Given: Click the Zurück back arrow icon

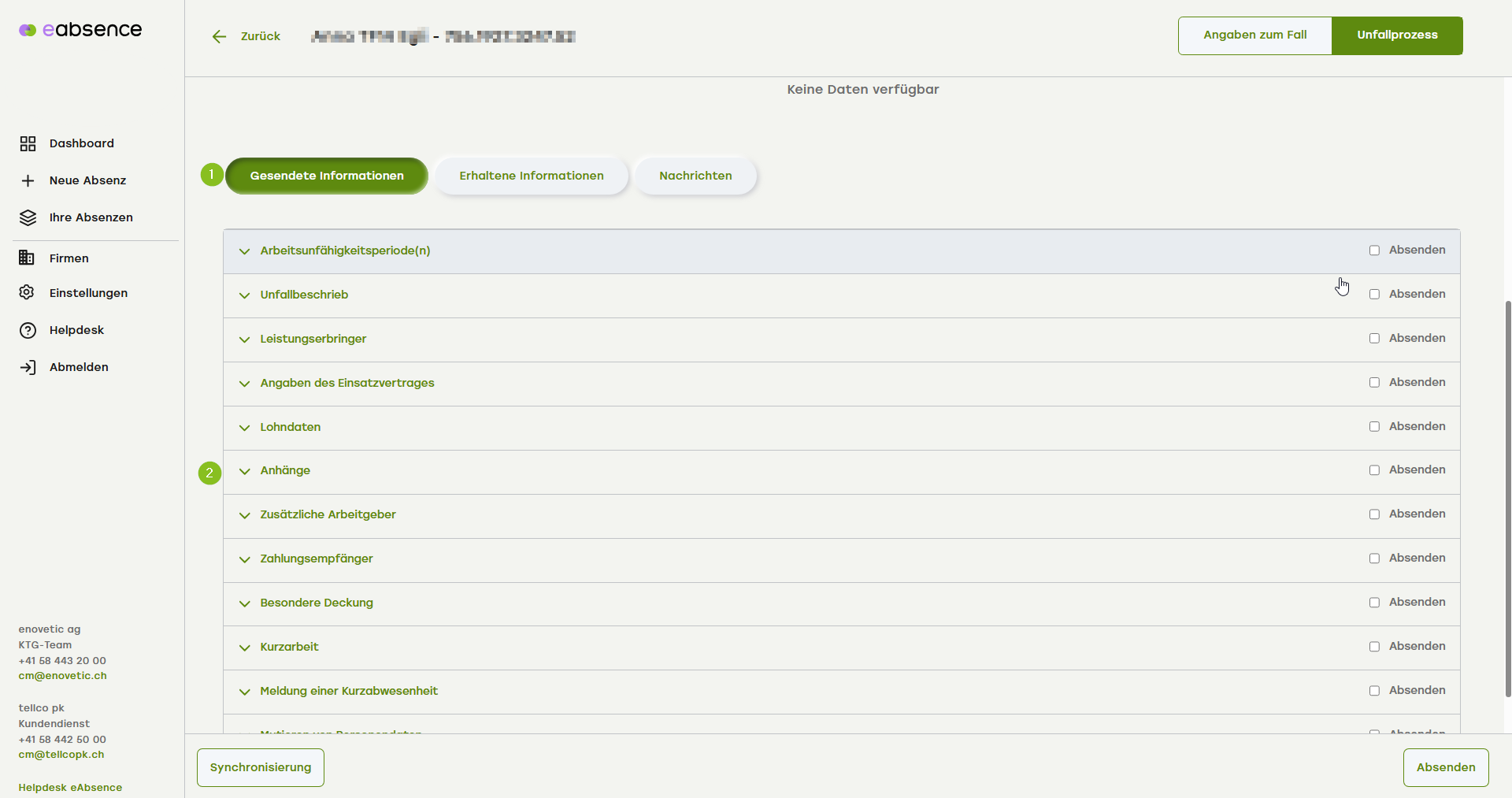Looking at the screenshot, I should point(219,36).
